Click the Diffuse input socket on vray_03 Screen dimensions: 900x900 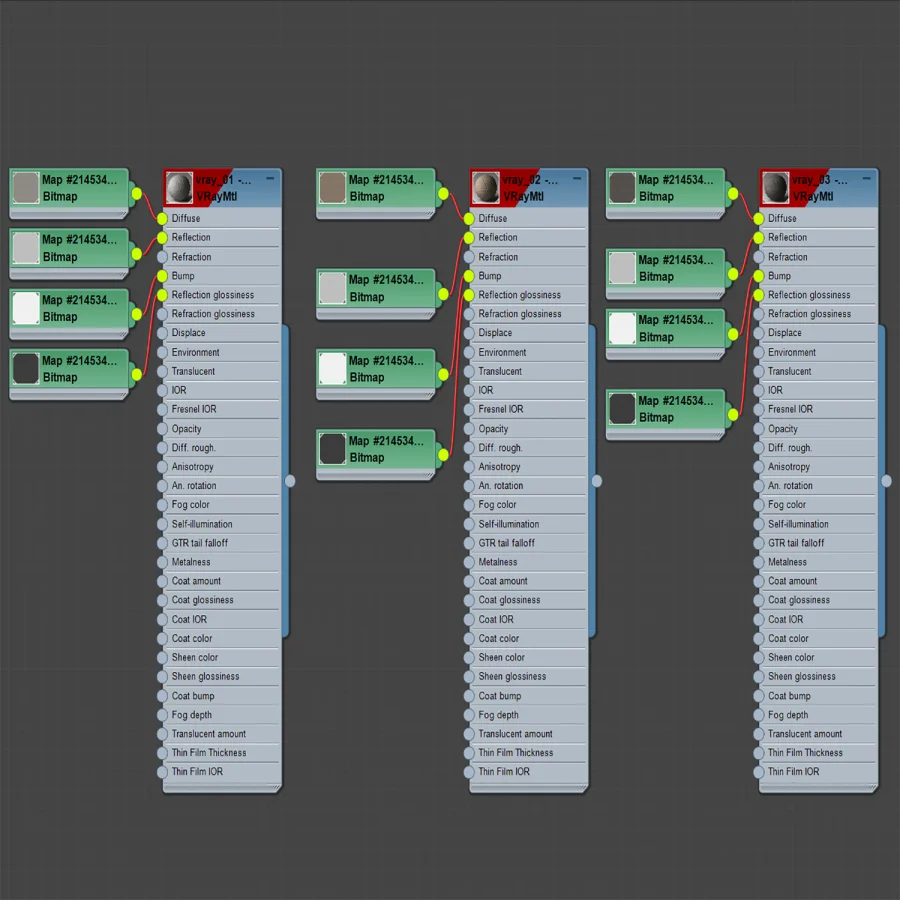coord(759,219)
